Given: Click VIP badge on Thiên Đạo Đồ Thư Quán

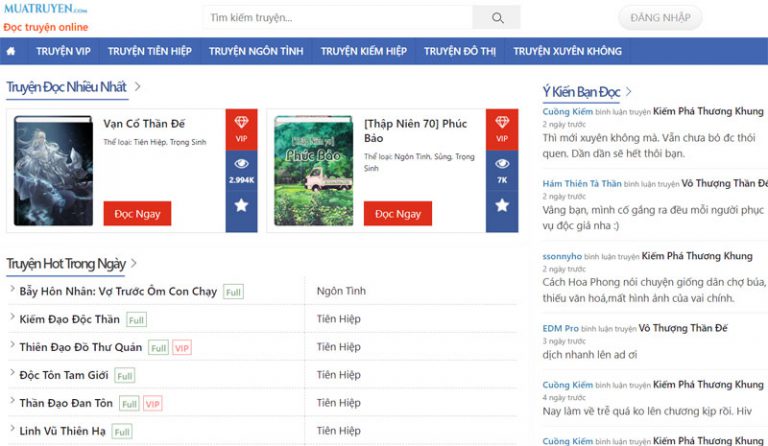Looking at the screenshot, I should coord(182,348).
